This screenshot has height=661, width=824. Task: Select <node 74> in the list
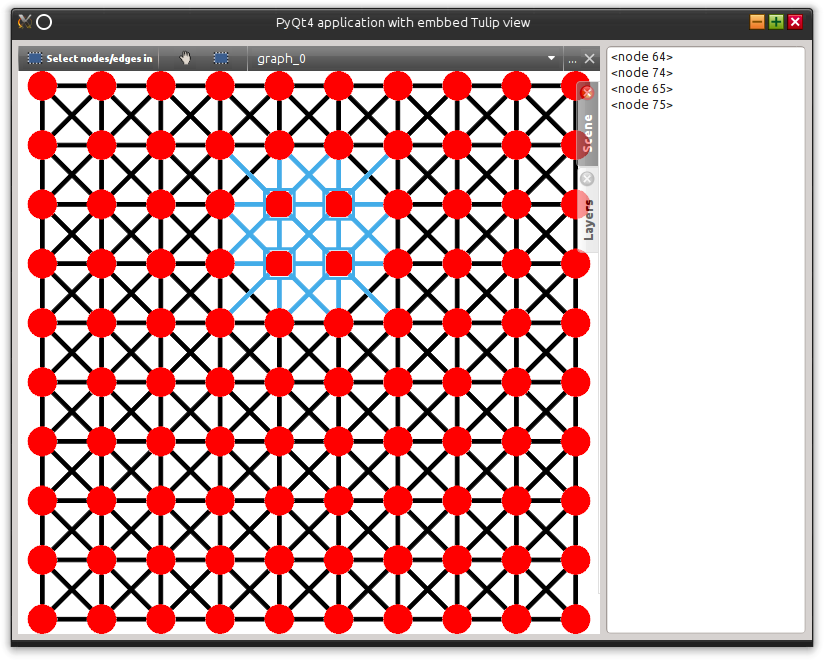642,73
